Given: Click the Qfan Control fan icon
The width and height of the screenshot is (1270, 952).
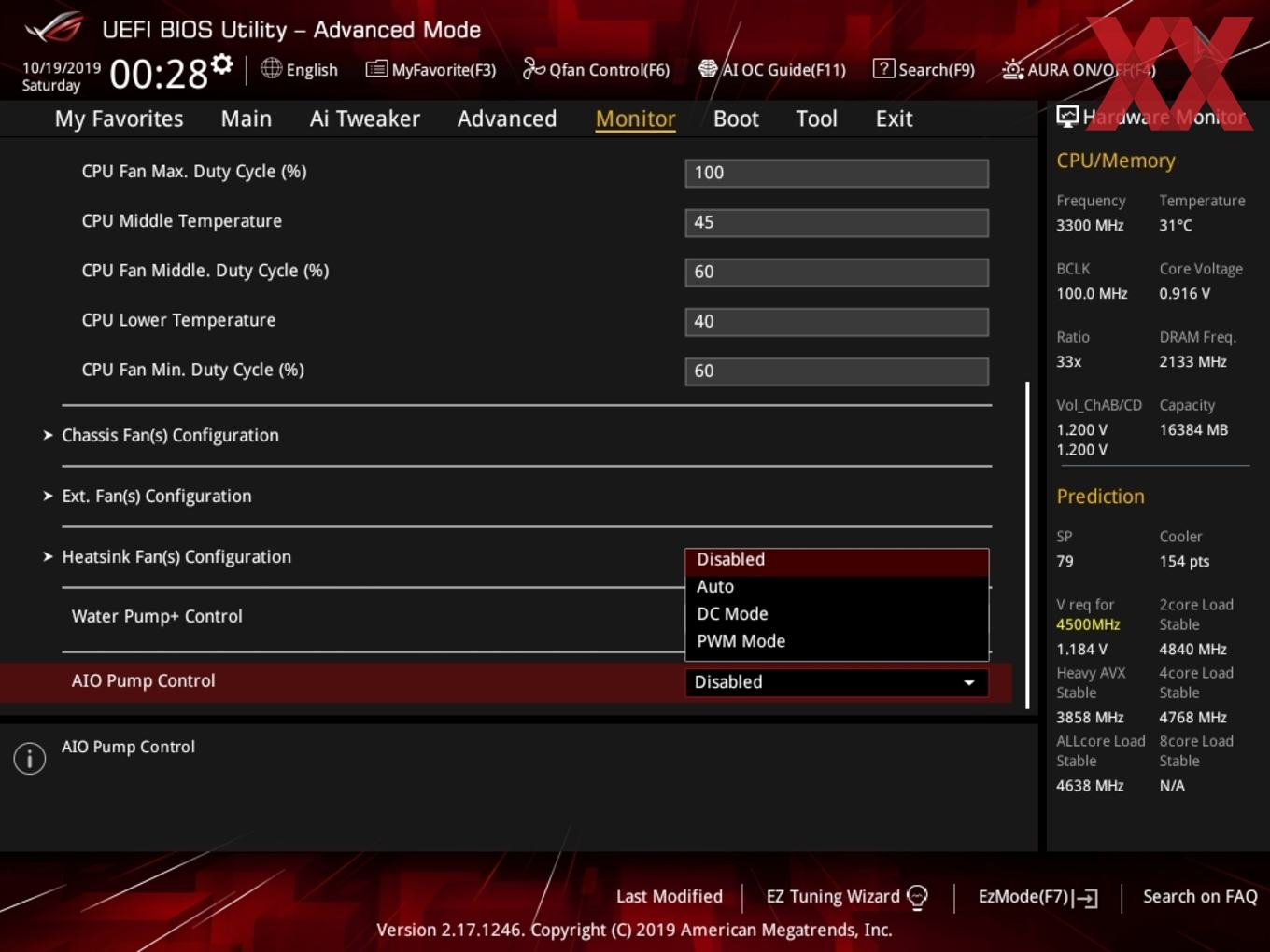Looking at the screenshot, I should pyautogui.click(x=534, y=68).
